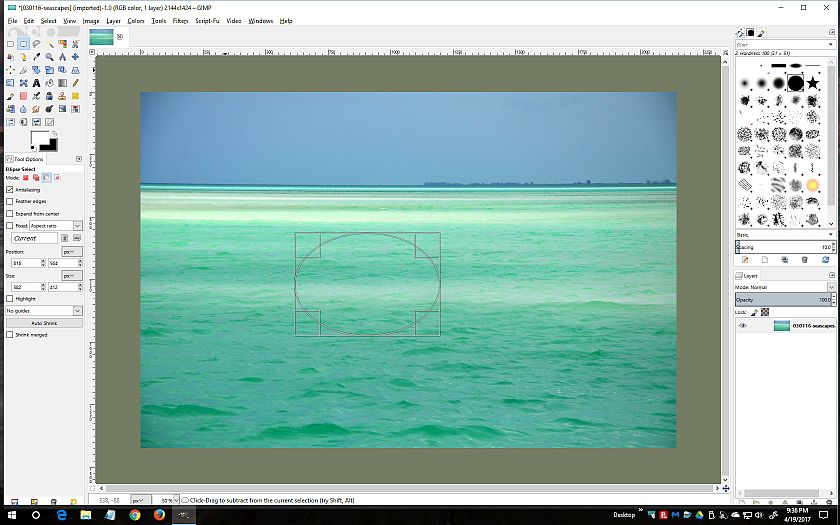
Task: Click the Auto Shrink button
Action: click(x=44, y=323)
